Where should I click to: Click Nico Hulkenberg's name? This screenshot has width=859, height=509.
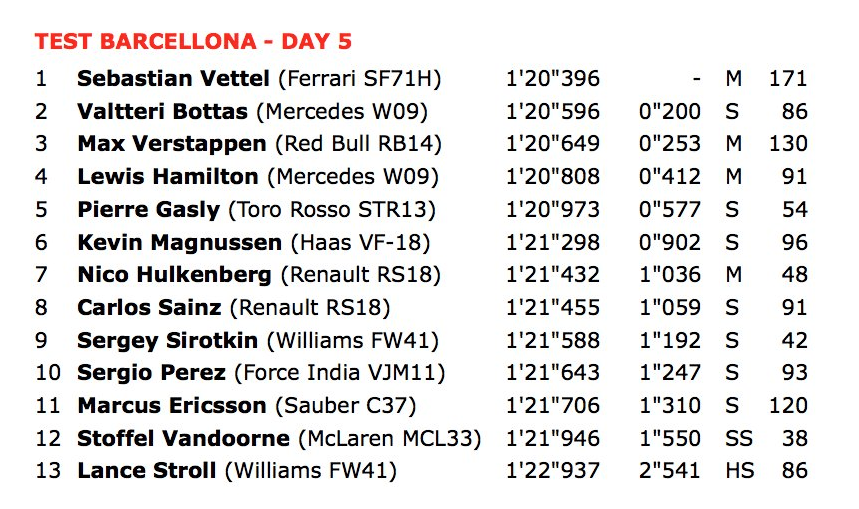(x=174, y=274)
